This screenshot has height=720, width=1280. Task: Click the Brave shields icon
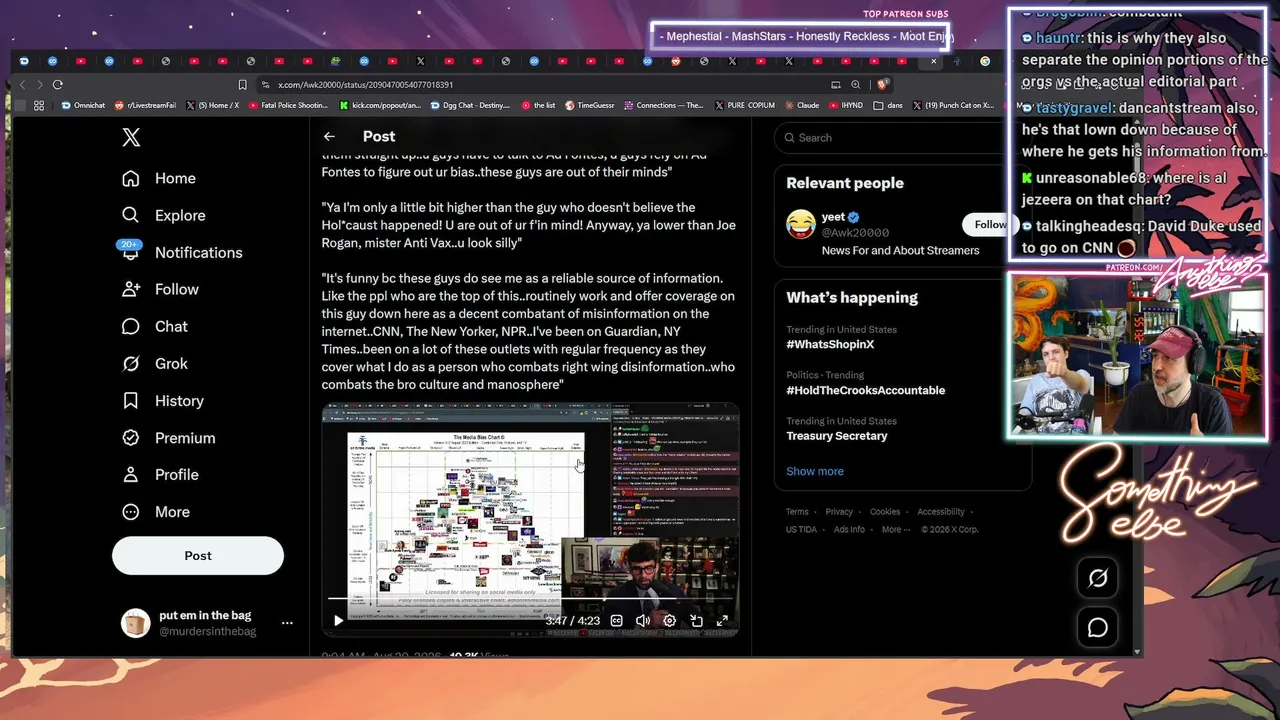(882, 85)
